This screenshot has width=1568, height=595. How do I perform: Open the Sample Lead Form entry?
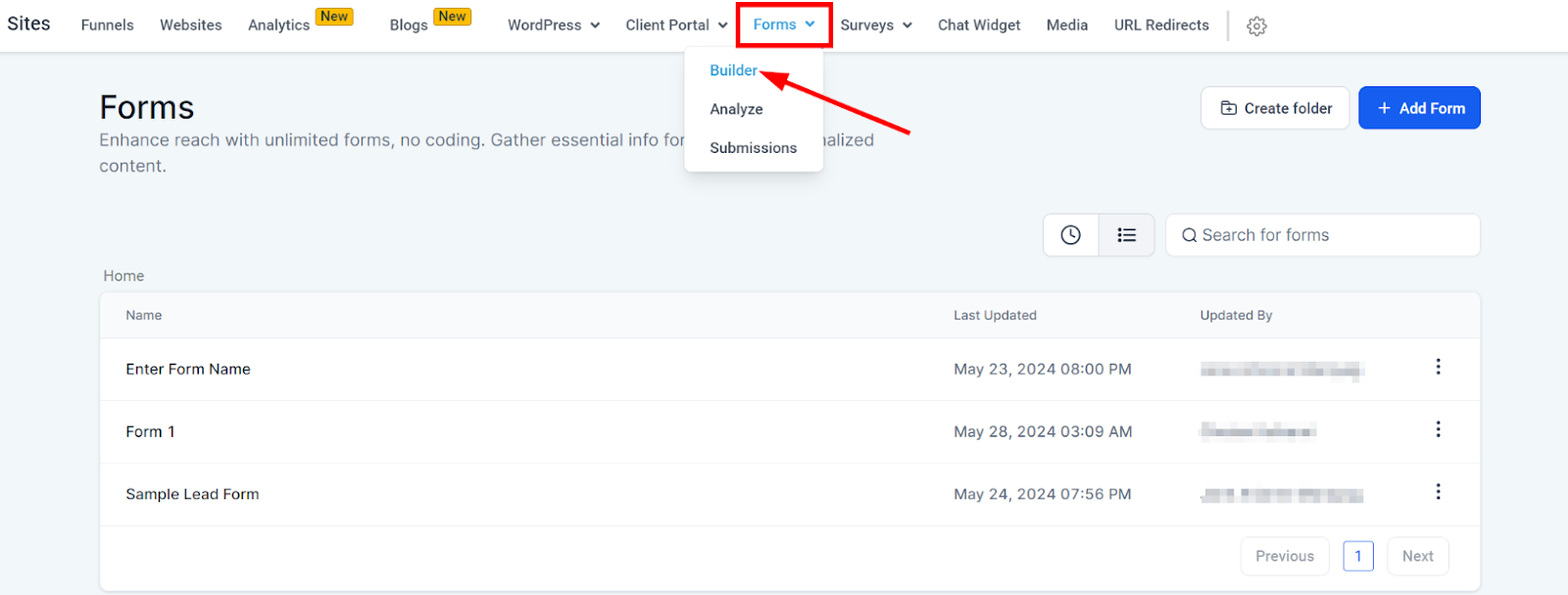click(192, 495)
